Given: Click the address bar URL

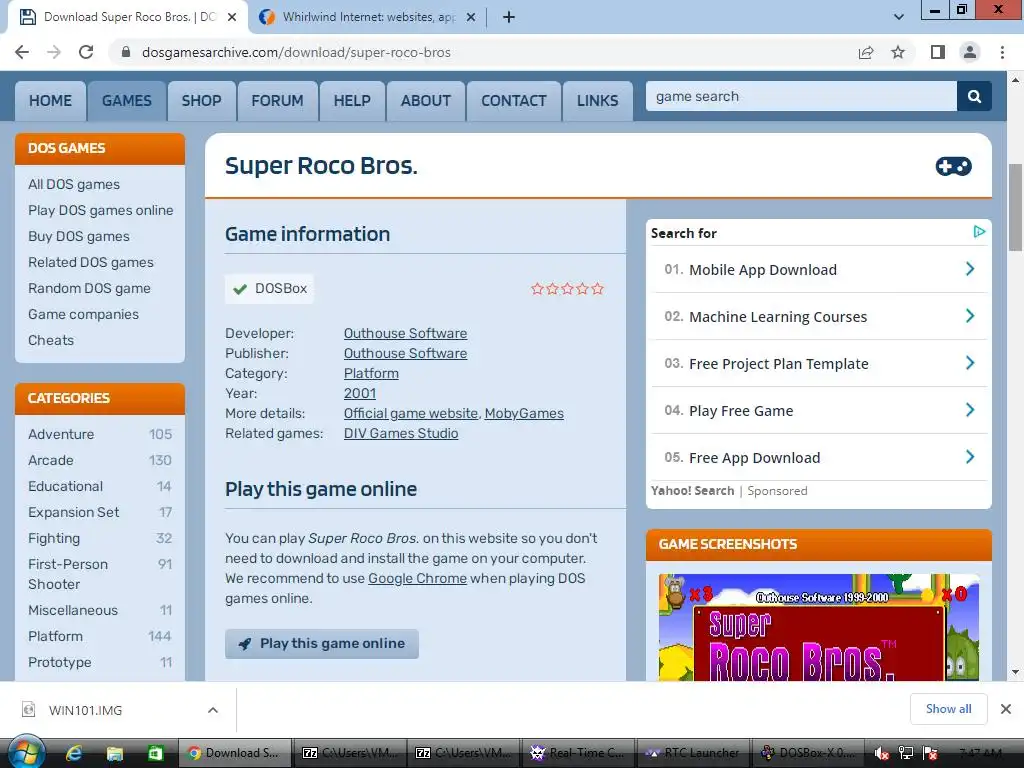Looking at the screenshot, I should [296, 52].
